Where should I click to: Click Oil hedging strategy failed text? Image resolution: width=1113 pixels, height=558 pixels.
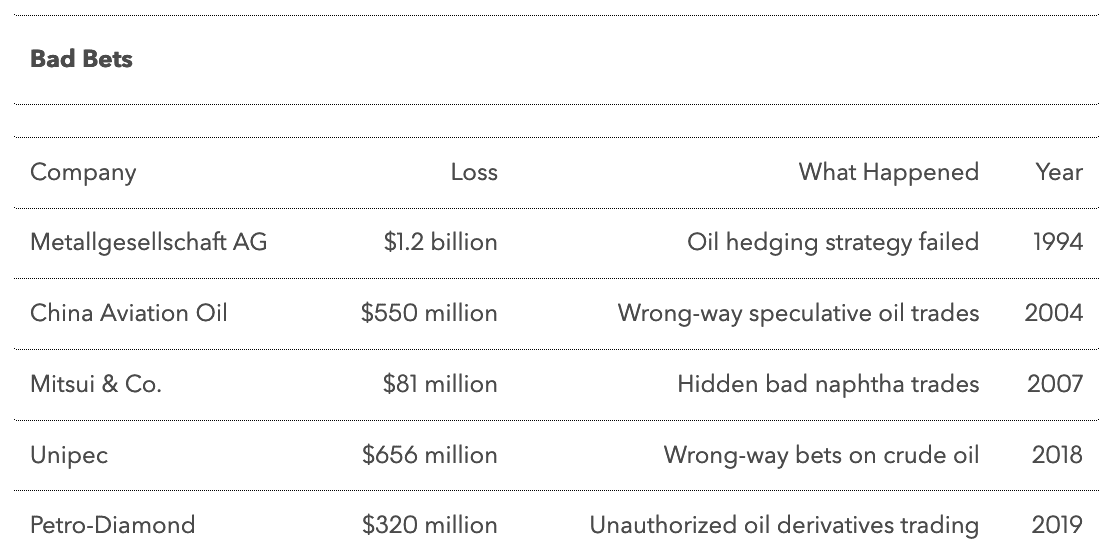(x=832, y=242)
